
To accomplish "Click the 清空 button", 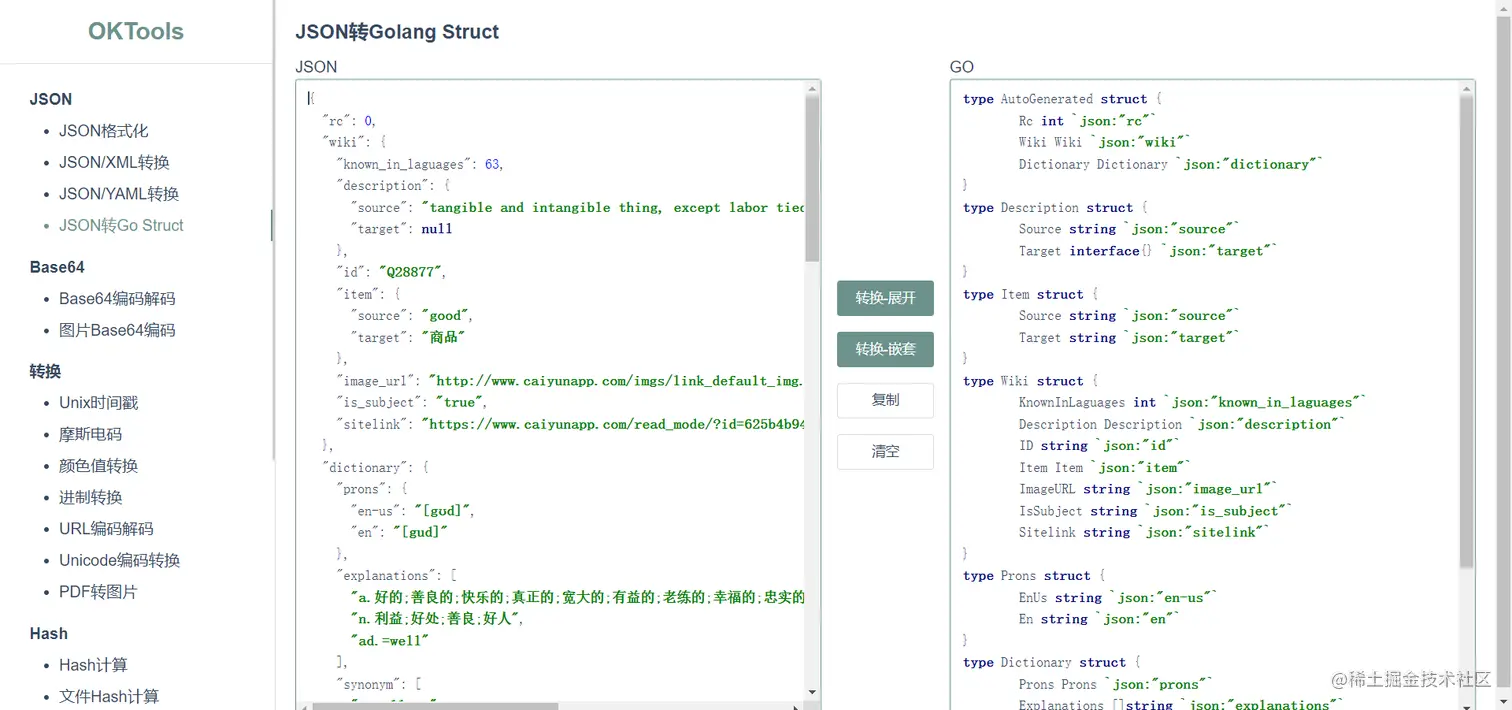I will (885, 451).
